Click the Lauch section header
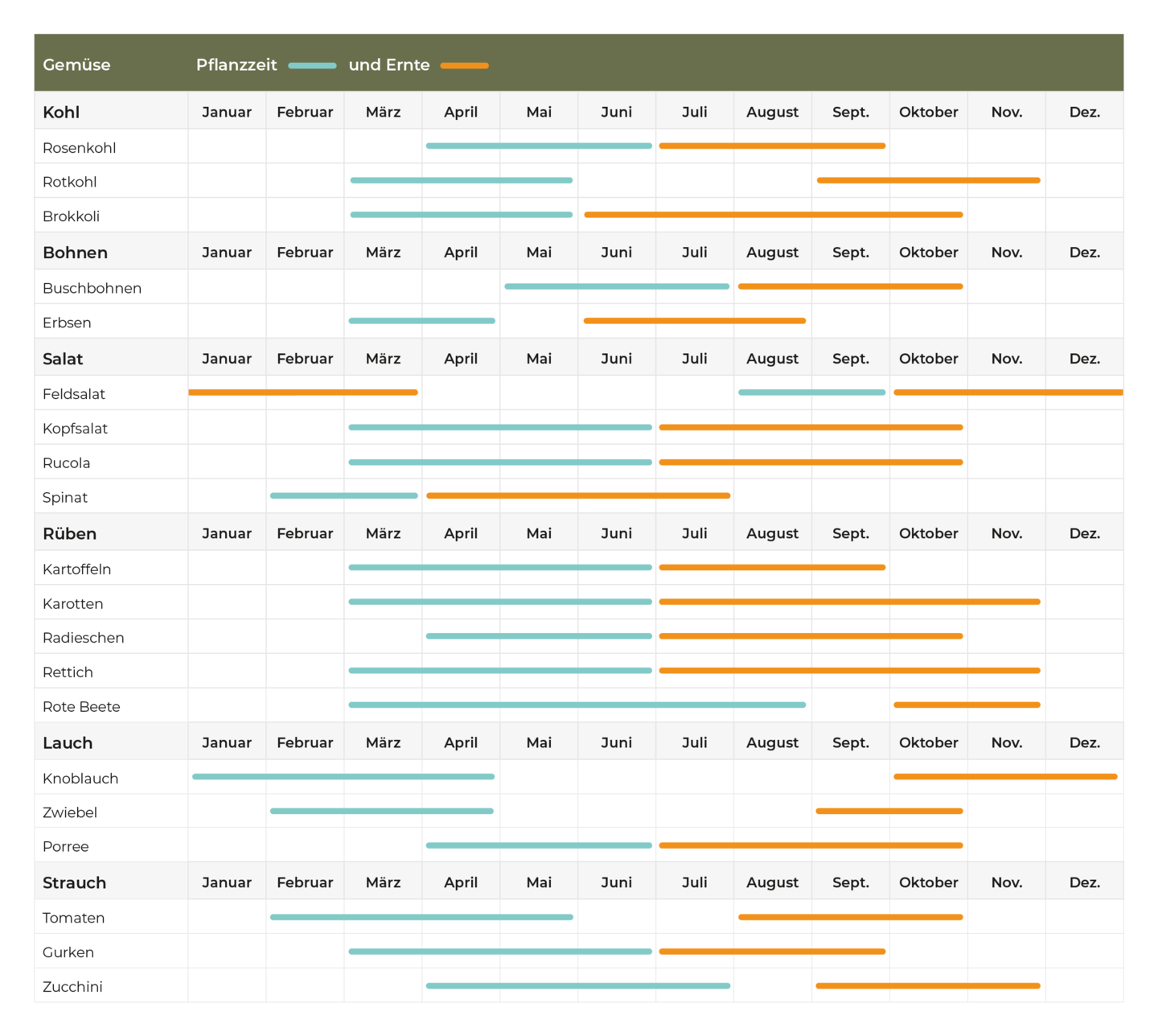Screen dimensions: 1158x1036 tap(68, 743)
